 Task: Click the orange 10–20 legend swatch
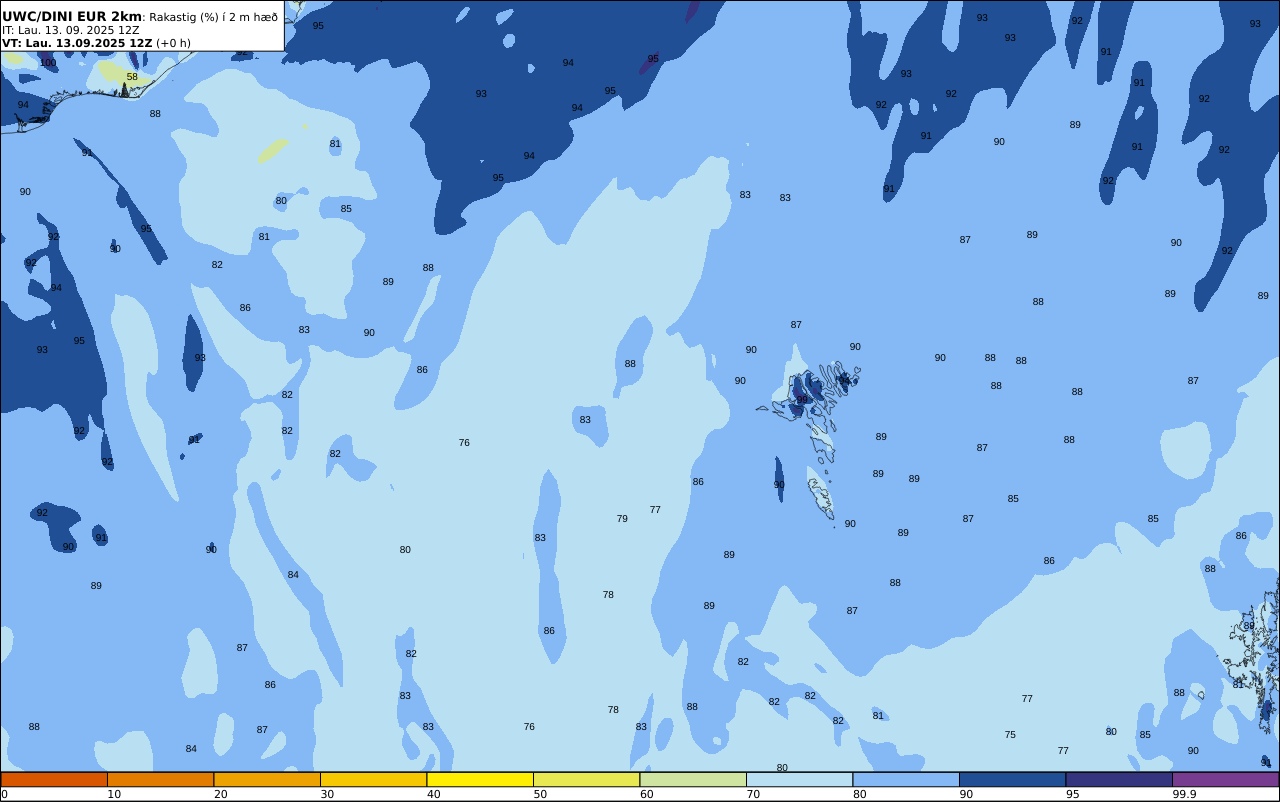[160, 779]
